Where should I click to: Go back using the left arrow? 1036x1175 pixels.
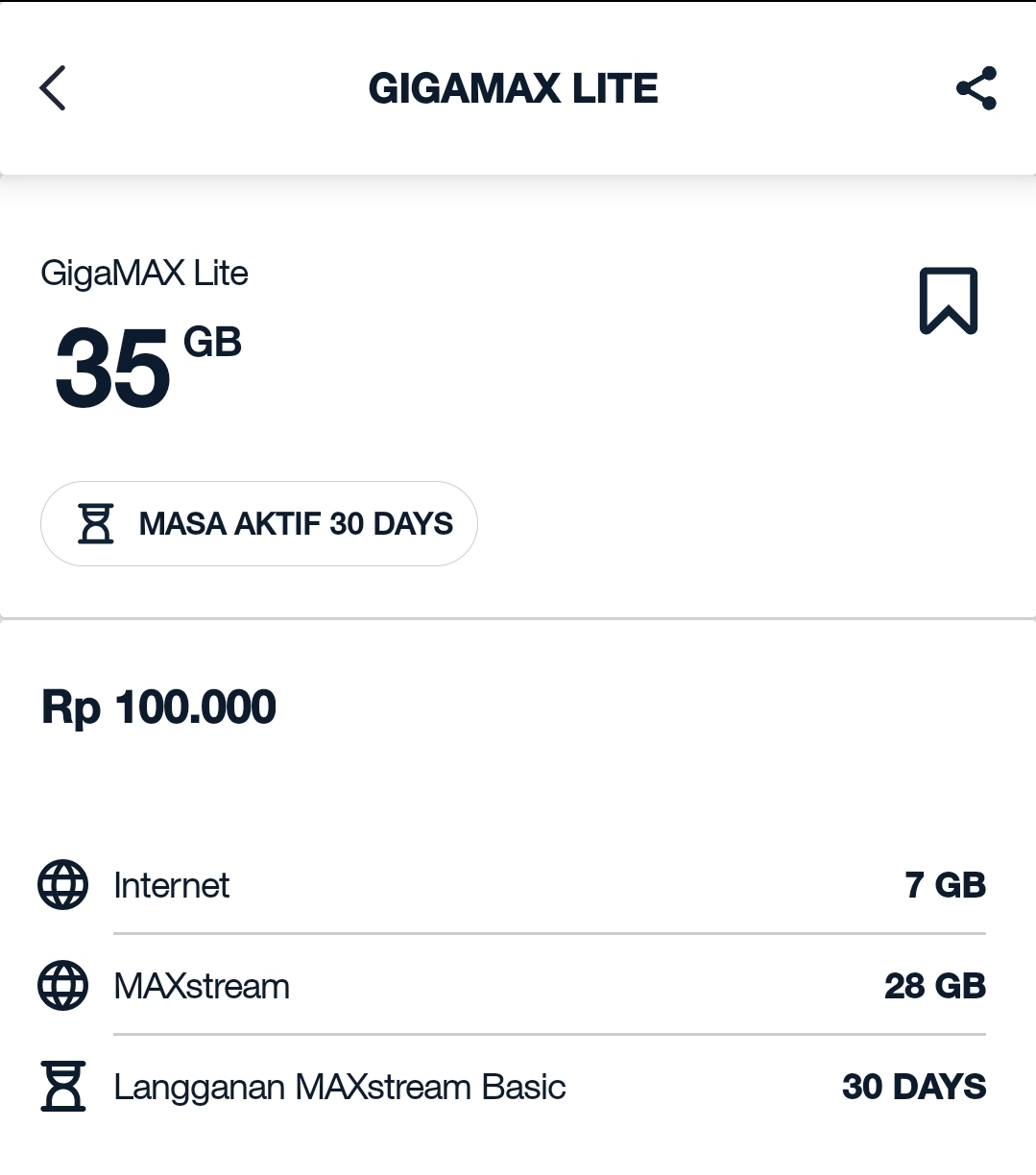(x=53, y=88)
